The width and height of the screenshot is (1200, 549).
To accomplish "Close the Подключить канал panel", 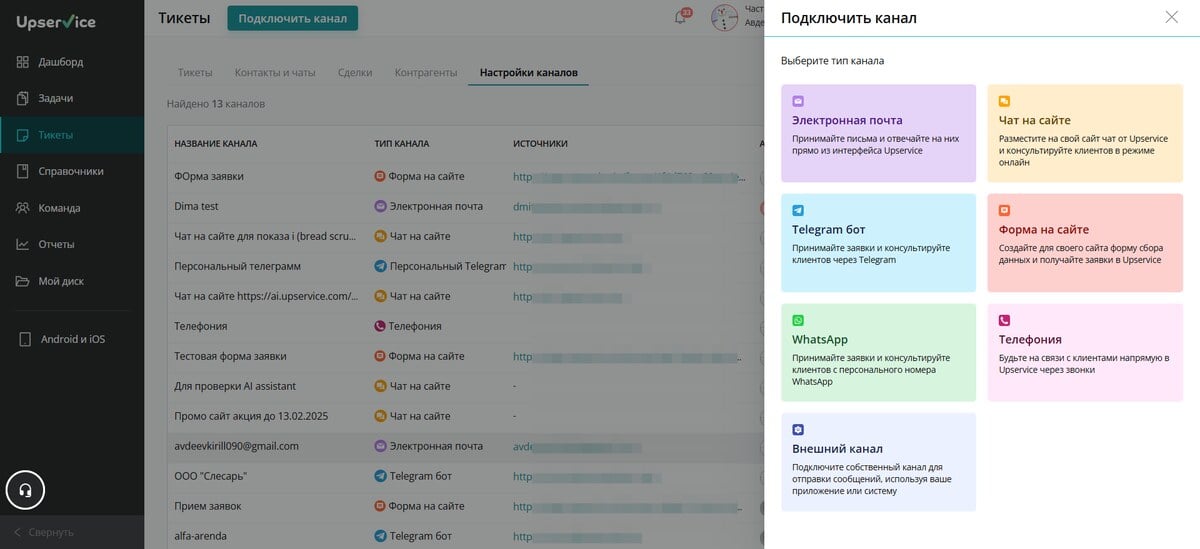I will (x=1172, y=17).
